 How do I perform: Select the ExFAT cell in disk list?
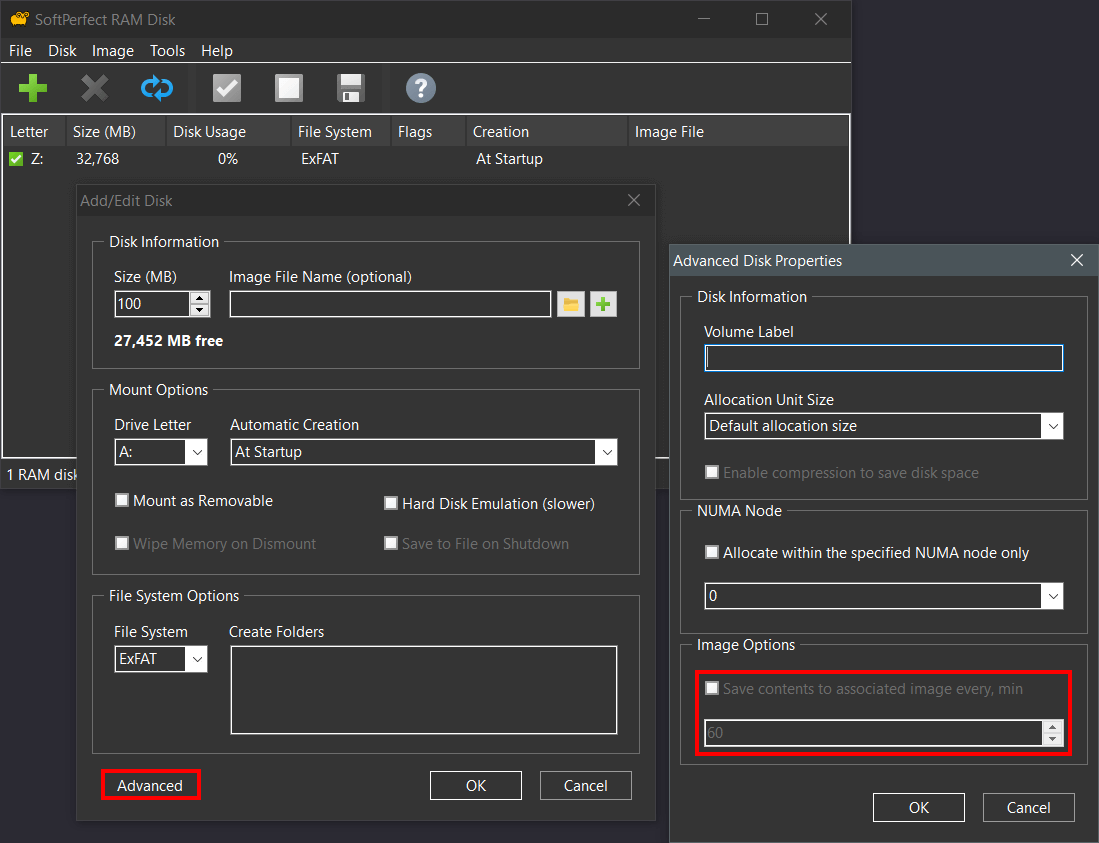click(x=320, y=159)
